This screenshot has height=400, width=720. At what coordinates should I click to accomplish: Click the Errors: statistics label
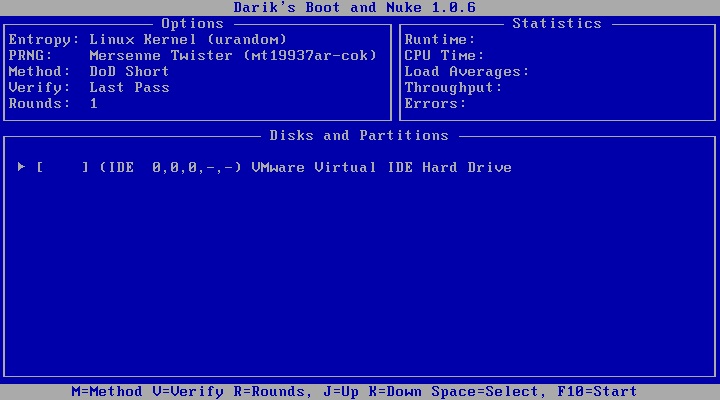(435, 104)
